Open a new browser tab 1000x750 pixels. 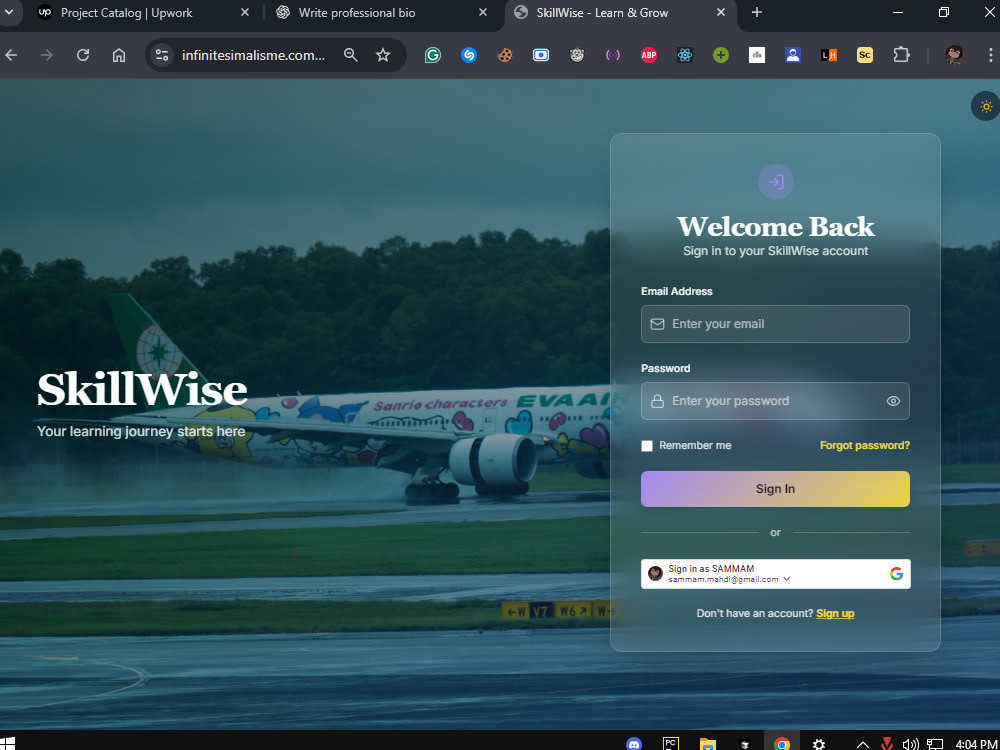pos(757,13)
